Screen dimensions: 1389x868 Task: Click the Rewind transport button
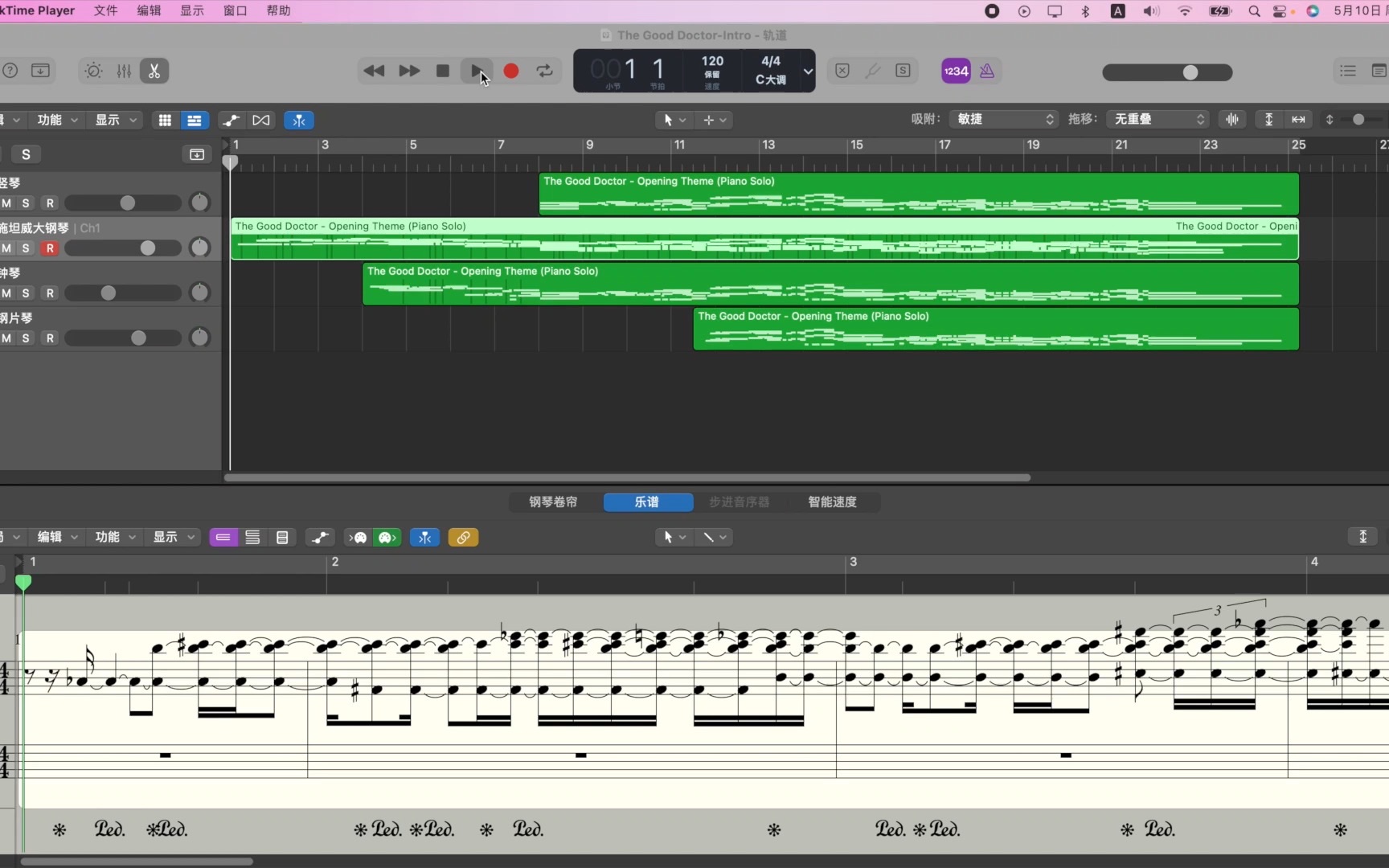coord(374,71)
